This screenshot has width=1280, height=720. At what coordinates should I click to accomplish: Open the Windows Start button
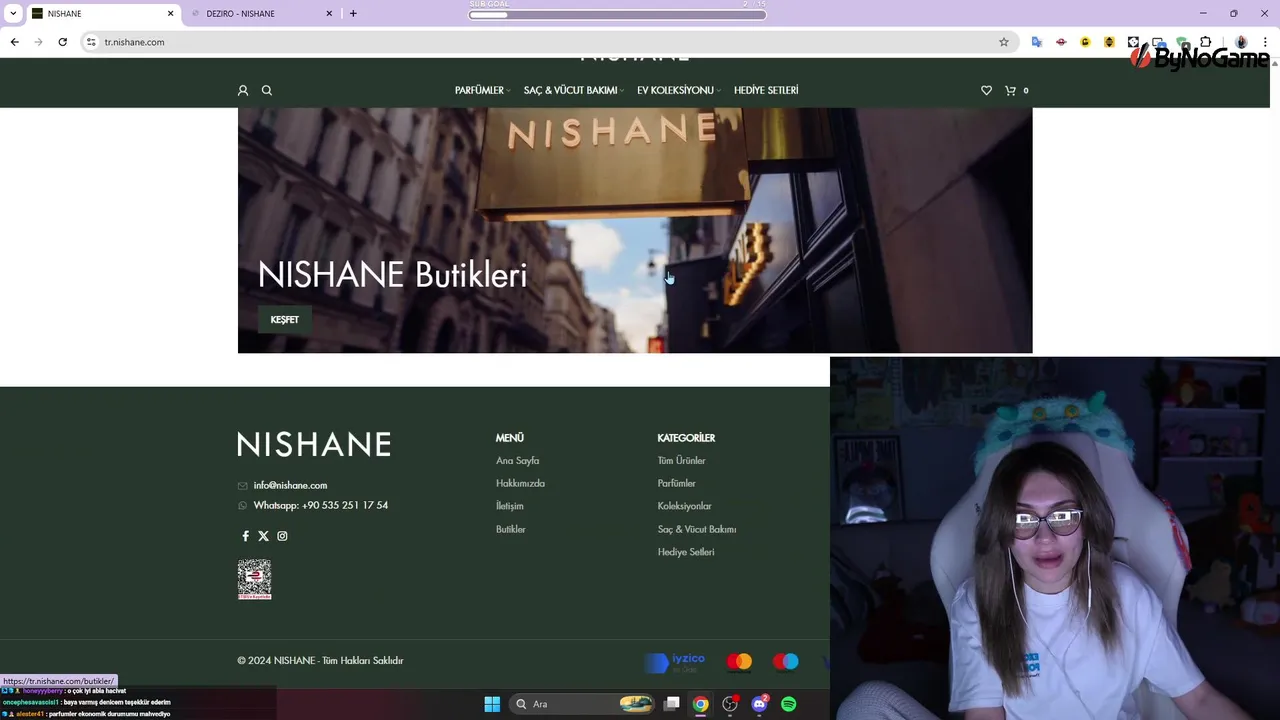pos(492,704)
